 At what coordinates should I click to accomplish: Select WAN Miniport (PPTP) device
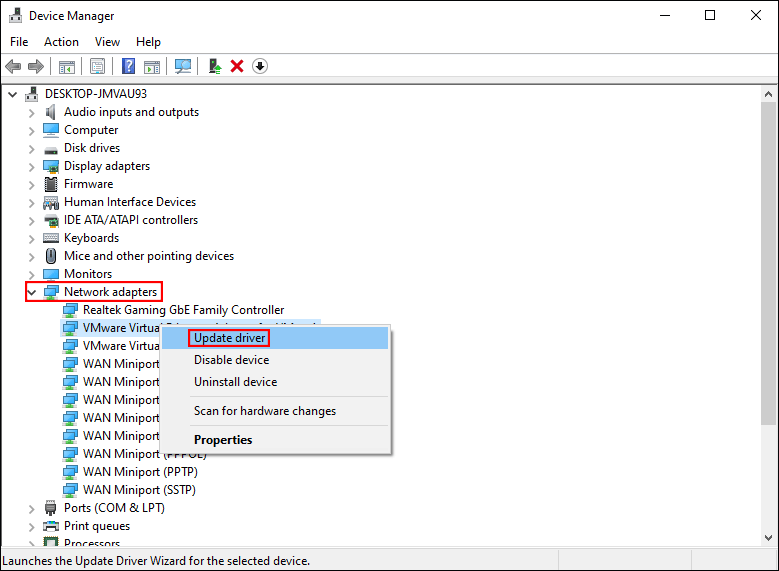pos(140,472)
